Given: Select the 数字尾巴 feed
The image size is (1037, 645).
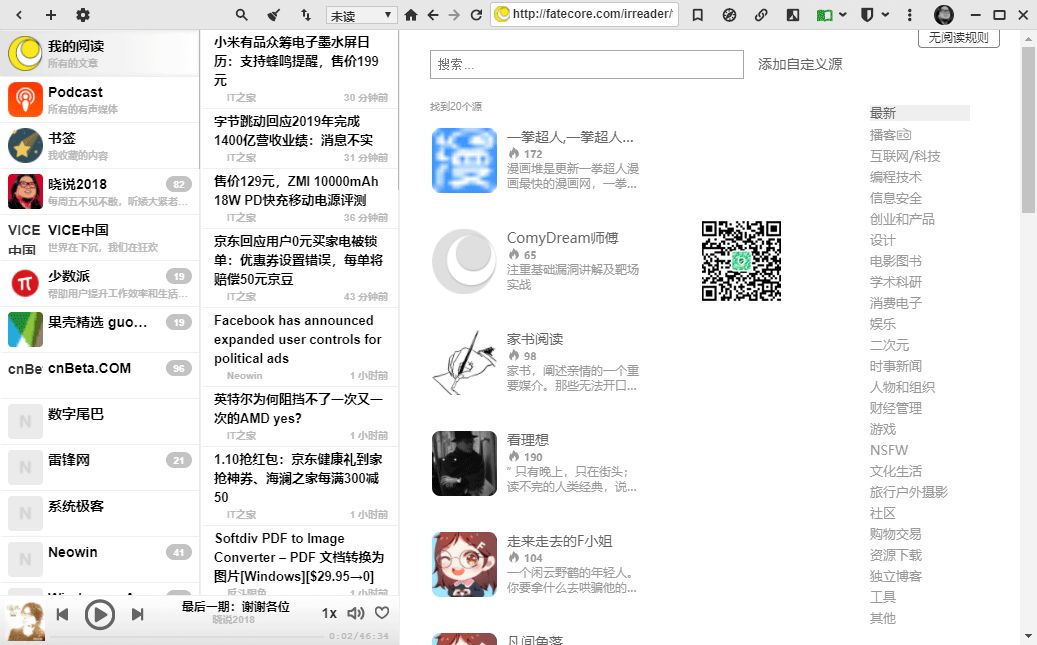Looking at the screenshot, I should pyautogui.click(x=99, y=421).
